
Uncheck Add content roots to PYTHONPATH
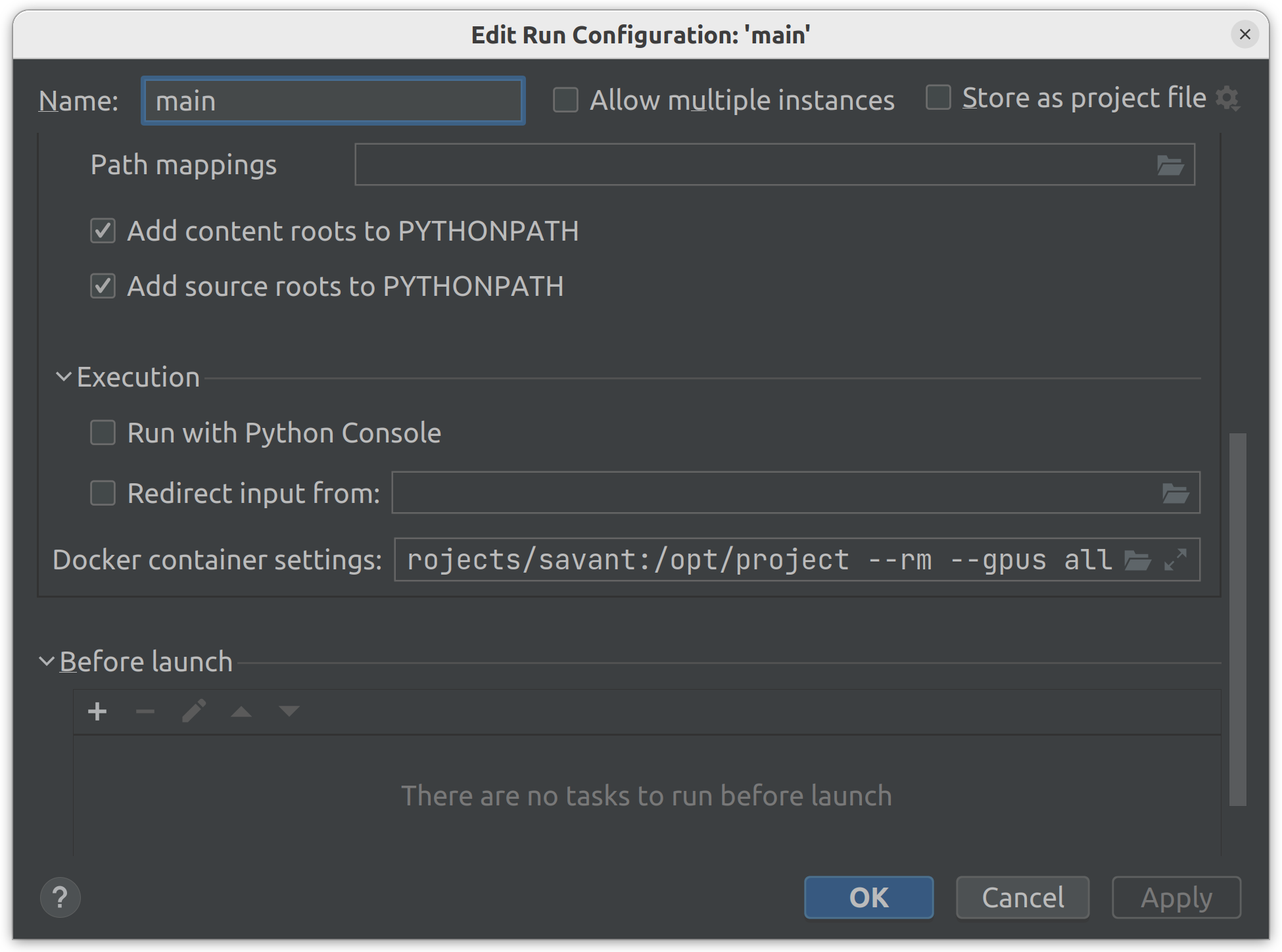pos(103,231)
